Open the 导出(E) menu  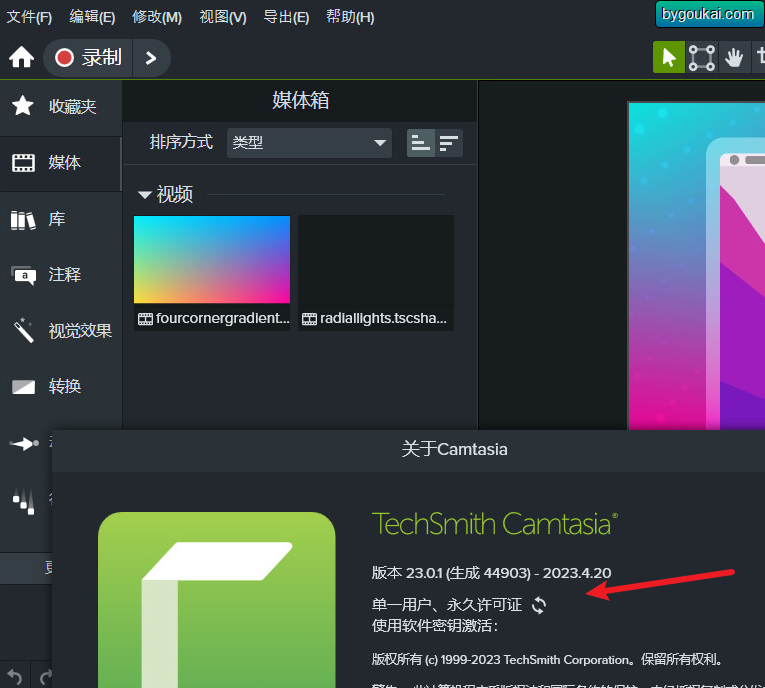click(x=286, y=17)
